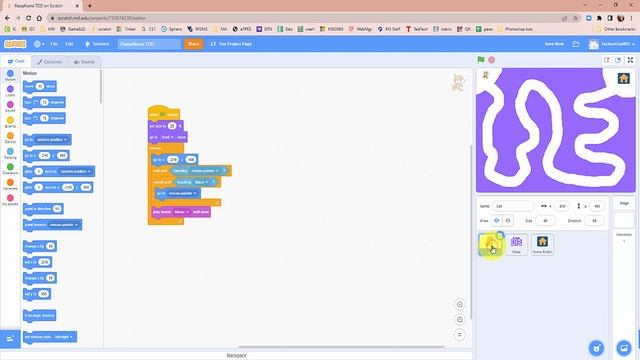This screenshot has height=360, width=640.
Task: Click Save Now
Action: 554,44
